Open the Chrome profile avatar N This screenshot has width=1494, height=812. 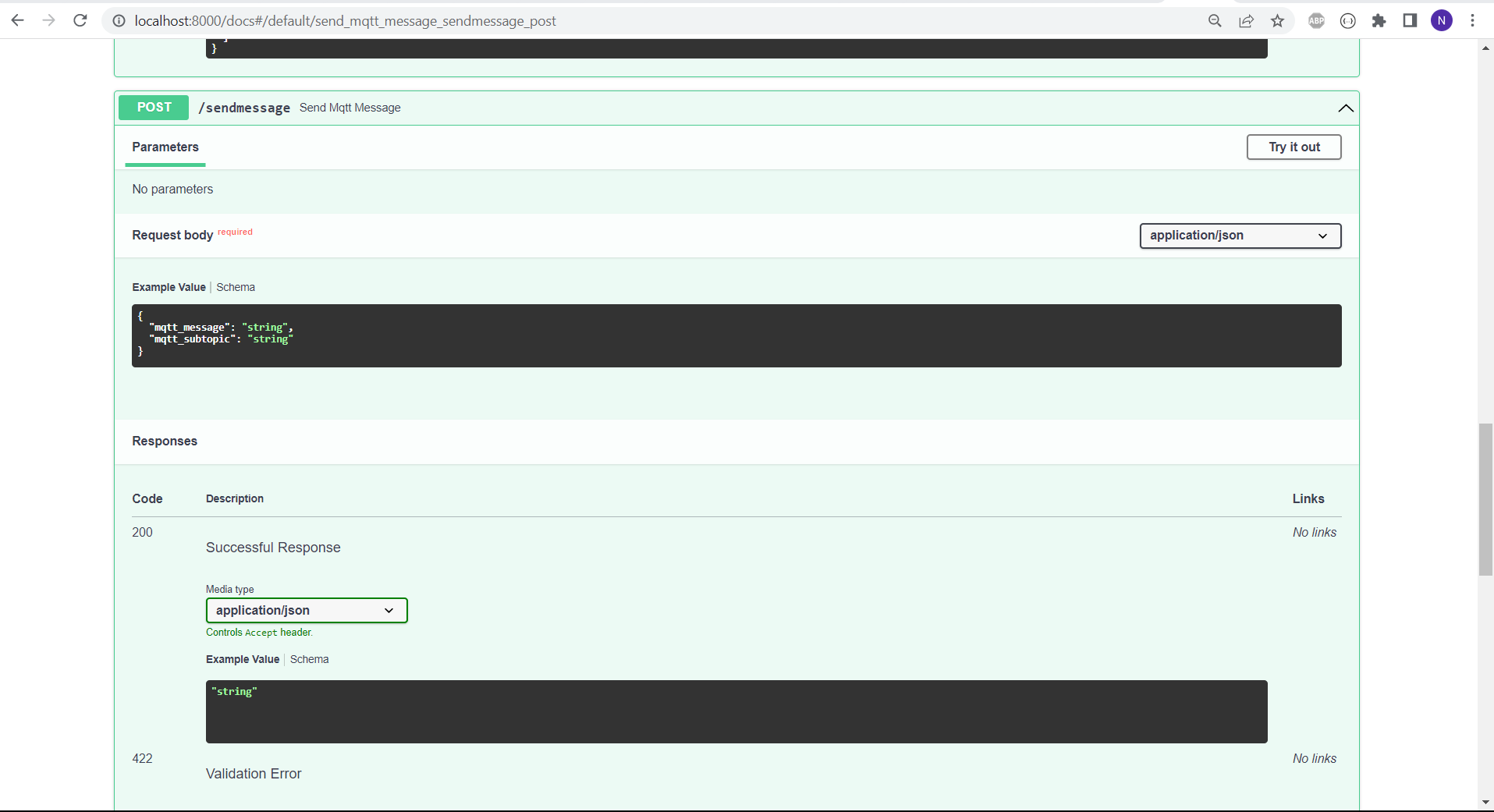(x=1441, y=21)
